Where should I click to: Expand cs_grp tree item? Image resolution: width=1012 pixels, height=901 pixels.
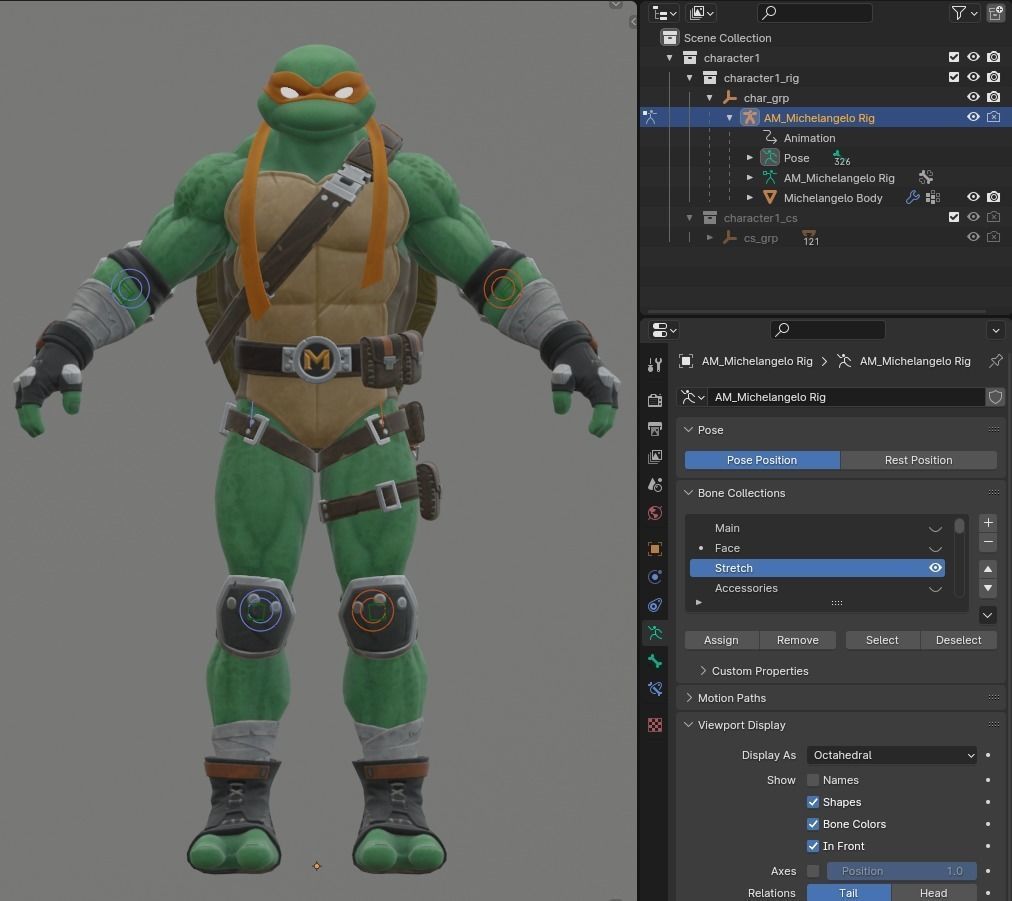710,238
